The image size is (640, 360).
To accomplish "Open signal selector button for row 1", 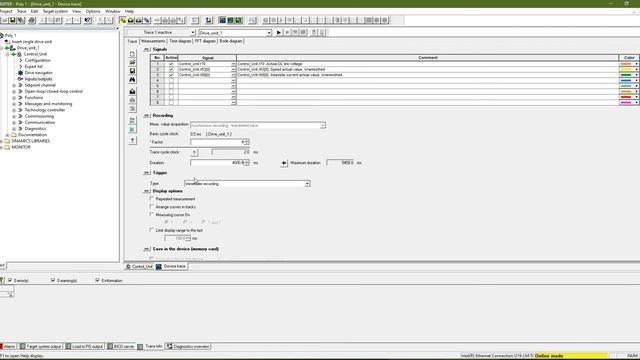I will 233,64.
